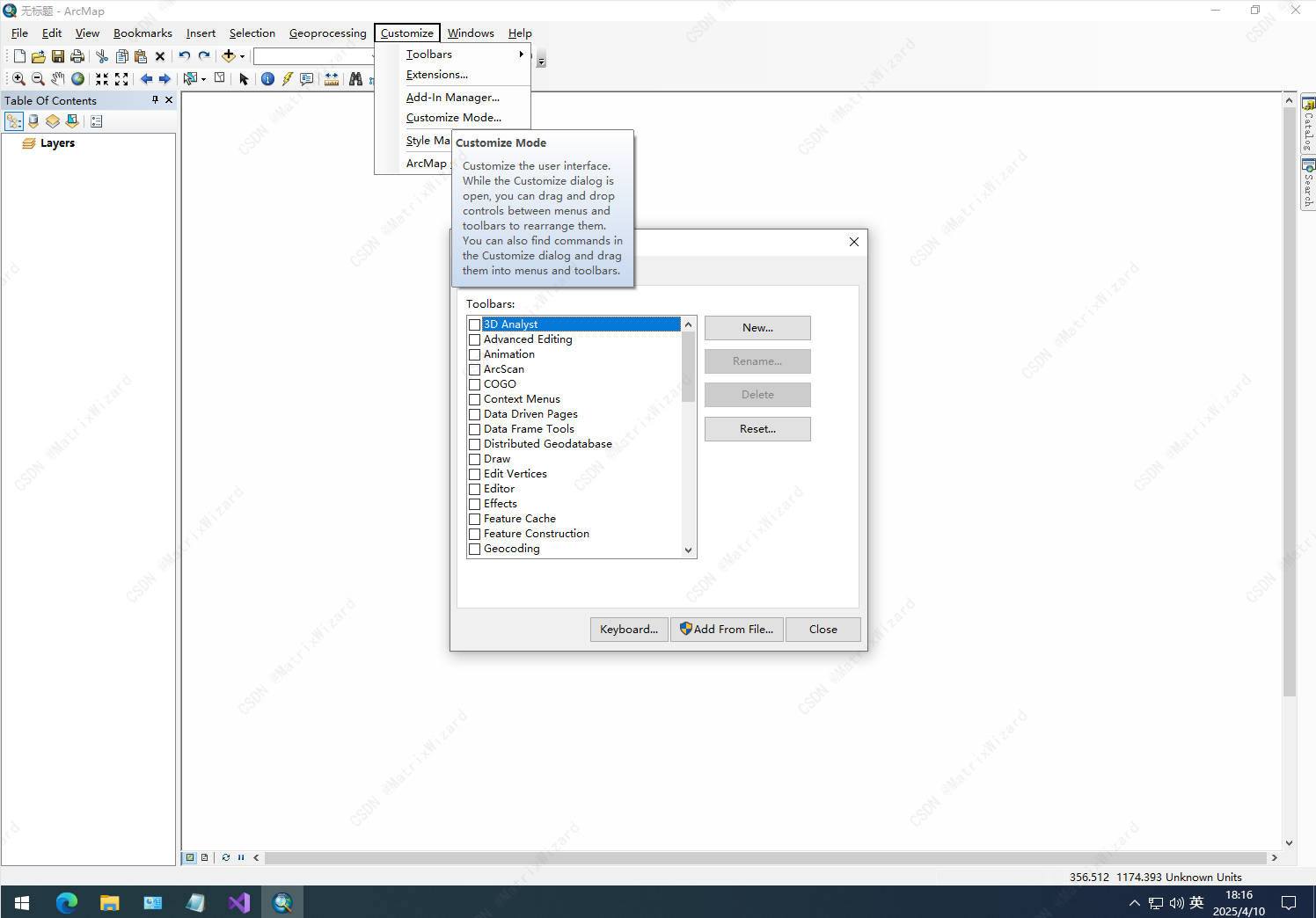Click Fixed Zoom In arrows icon
The height and width of the screenshot is (918, 1316).
(x=102, y=79)
